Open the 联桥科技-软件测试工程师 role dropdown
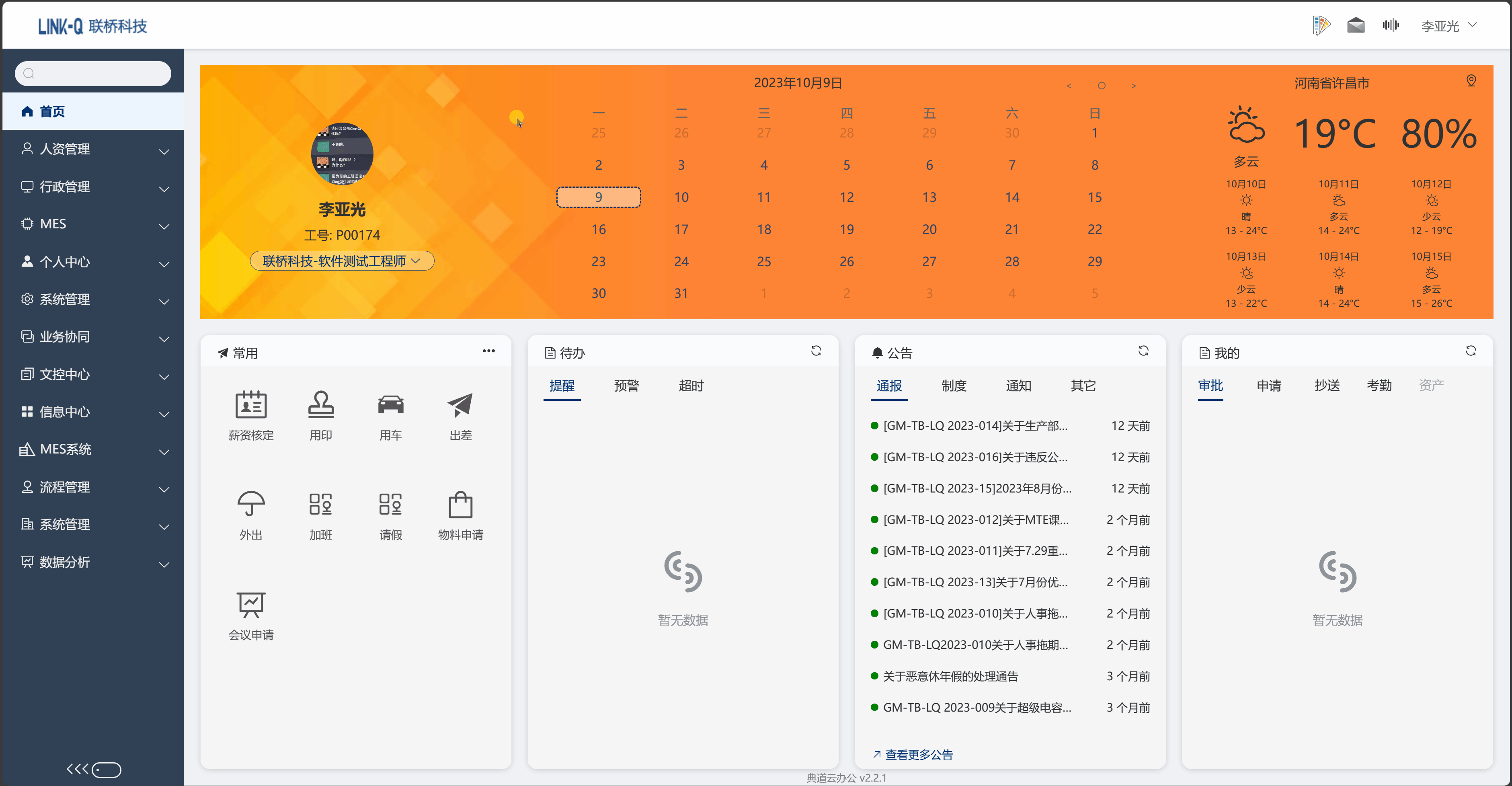 342,261
